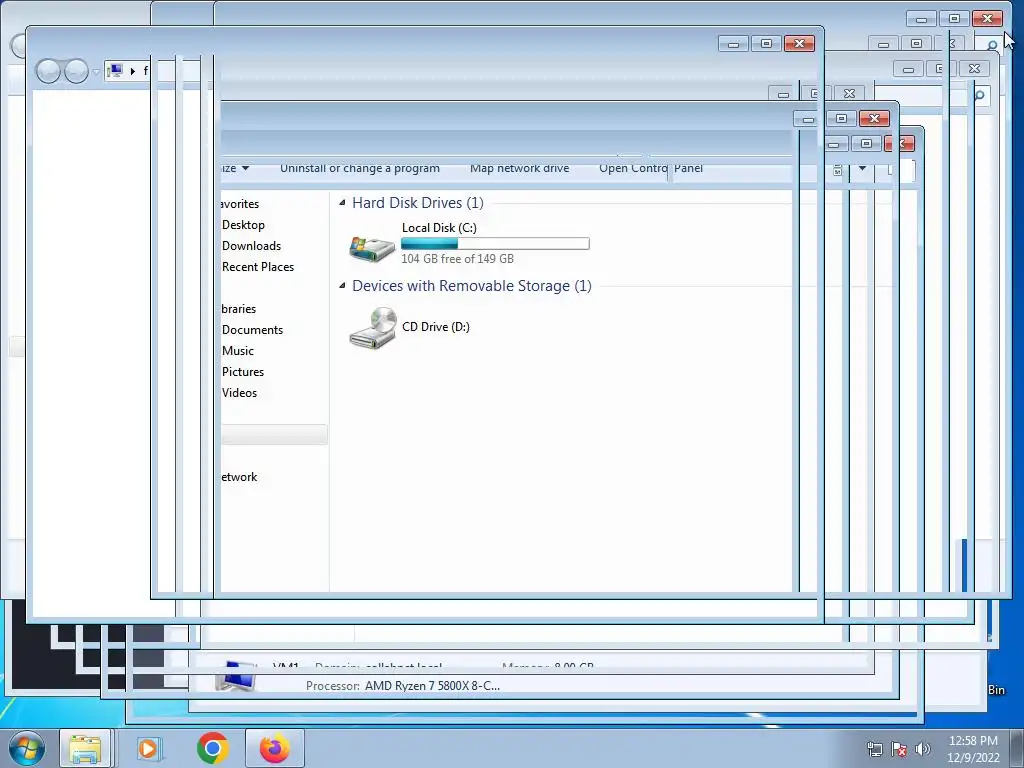The image size is (1024, 768).
Task: Open the view options dropdown arrow
Action: click(862, 168)
